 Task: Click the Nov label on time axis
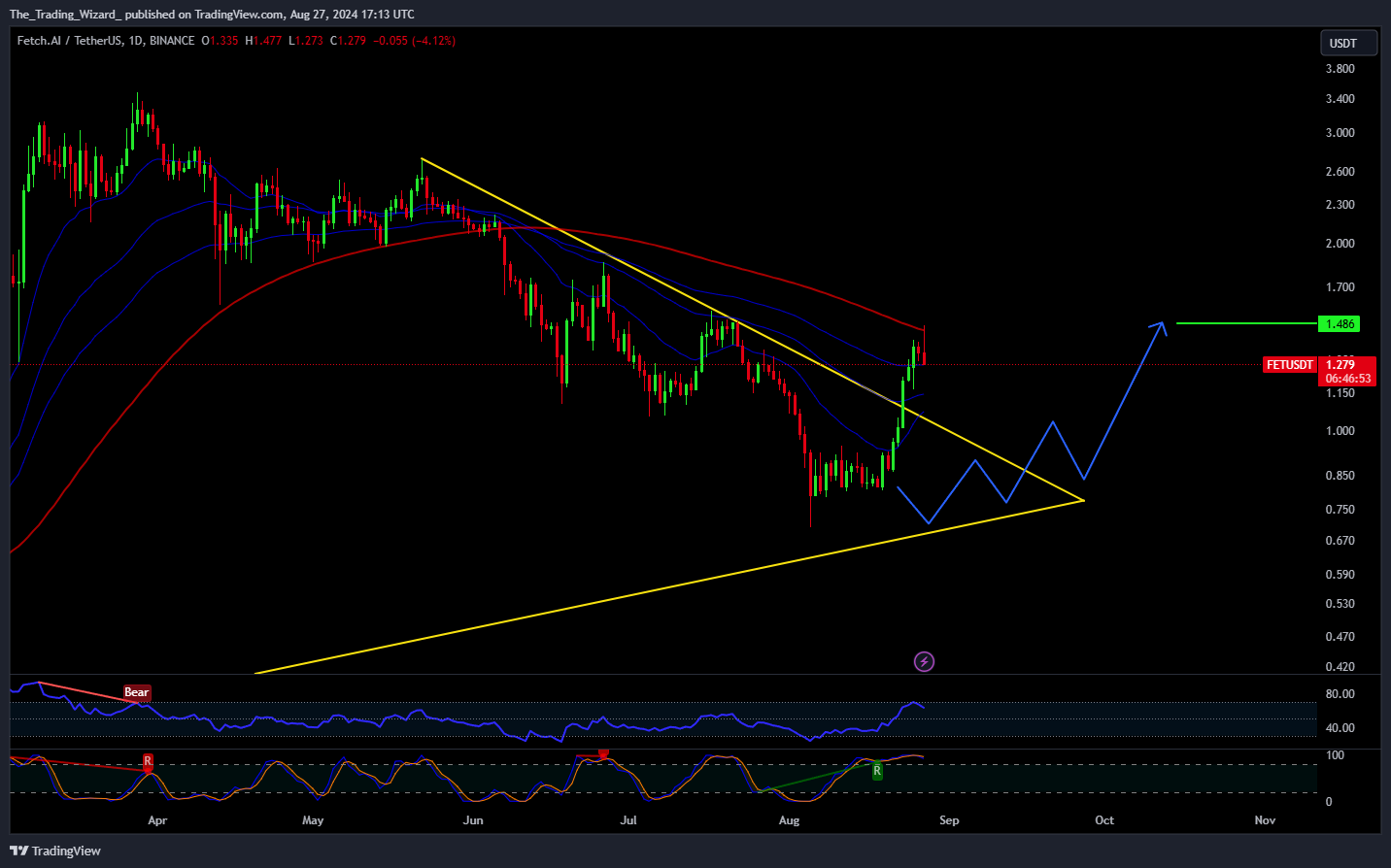click(x=1265, y=820)
